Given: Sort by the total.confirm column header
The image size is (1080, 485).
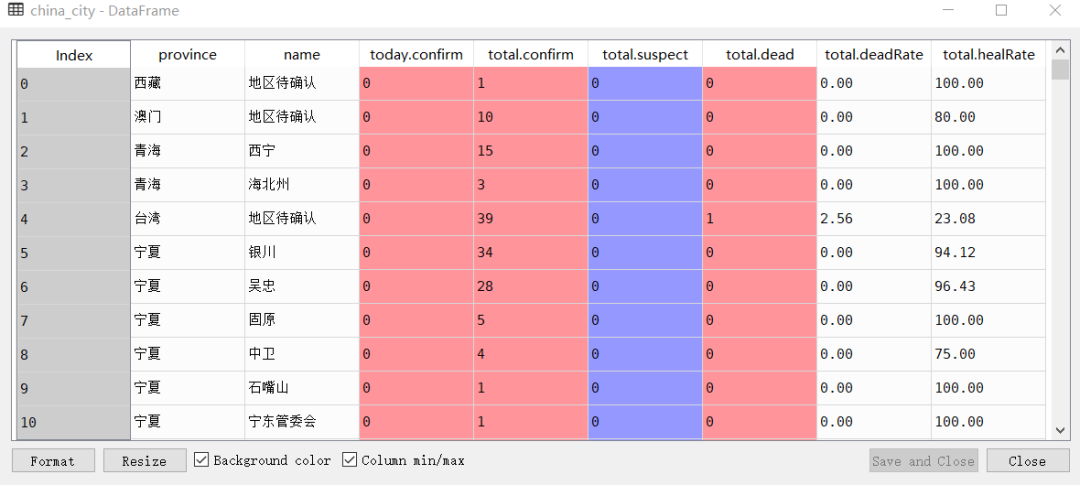Looking at the screenshot, I should point(530,54).
